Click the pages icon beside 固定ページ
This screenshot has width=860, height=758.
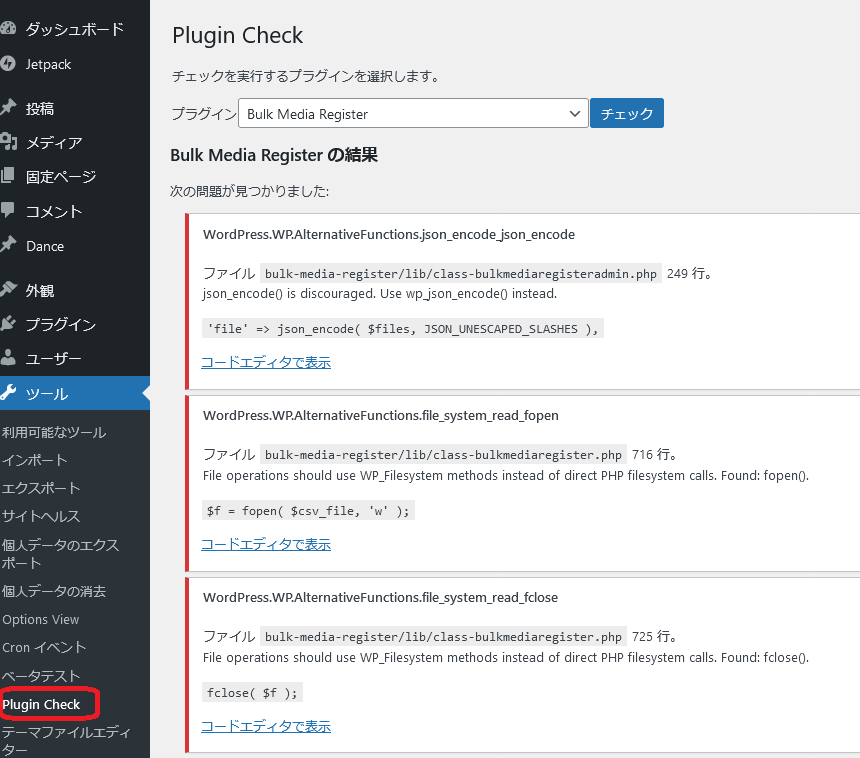tap(7, 177)
